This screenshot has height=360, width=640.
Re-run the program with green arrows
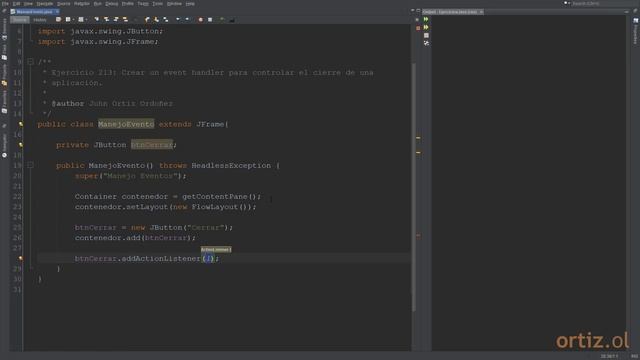[426, 19]
